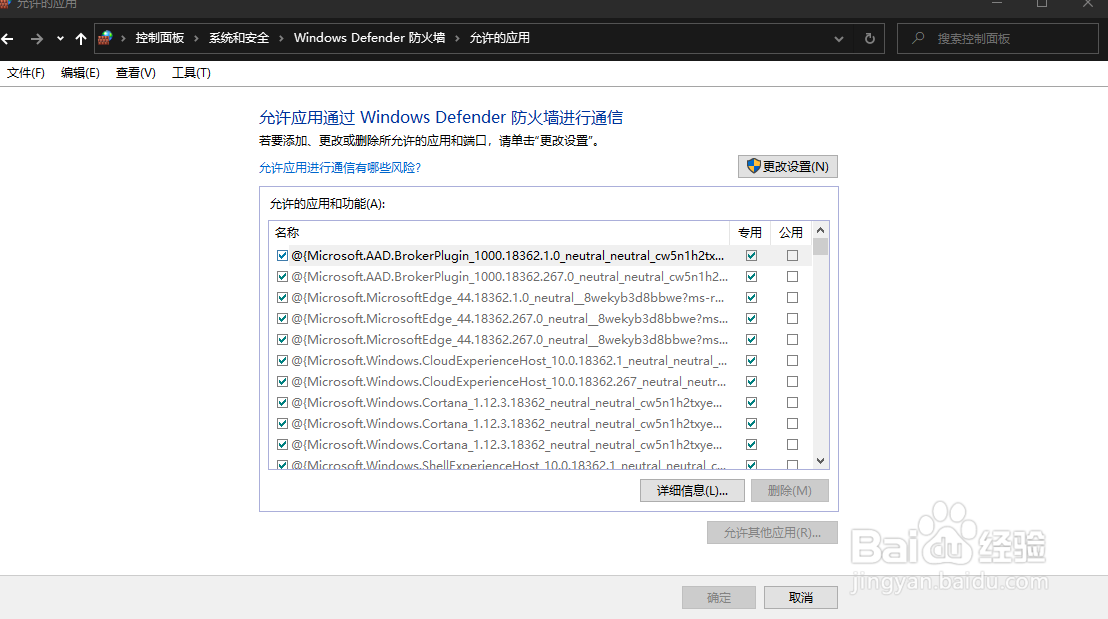Toggle 专用 for BrokerPlugin 1000.18362.1.0
The image size is (1108, 619).
pos(751,256)
